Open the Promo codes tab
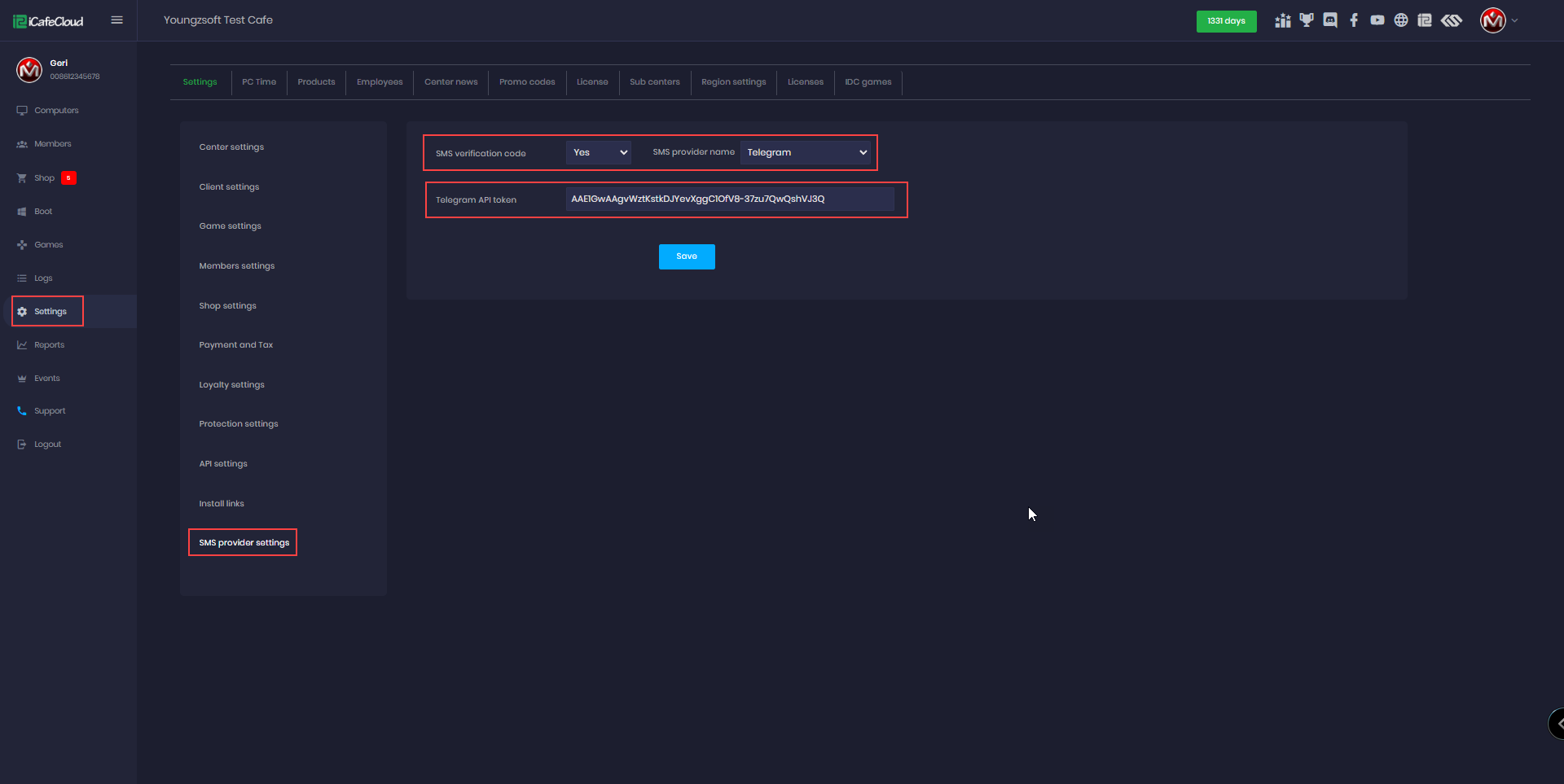Viewport: 1564px width, 784px height. pyautogui.click(x=527, y=82)
